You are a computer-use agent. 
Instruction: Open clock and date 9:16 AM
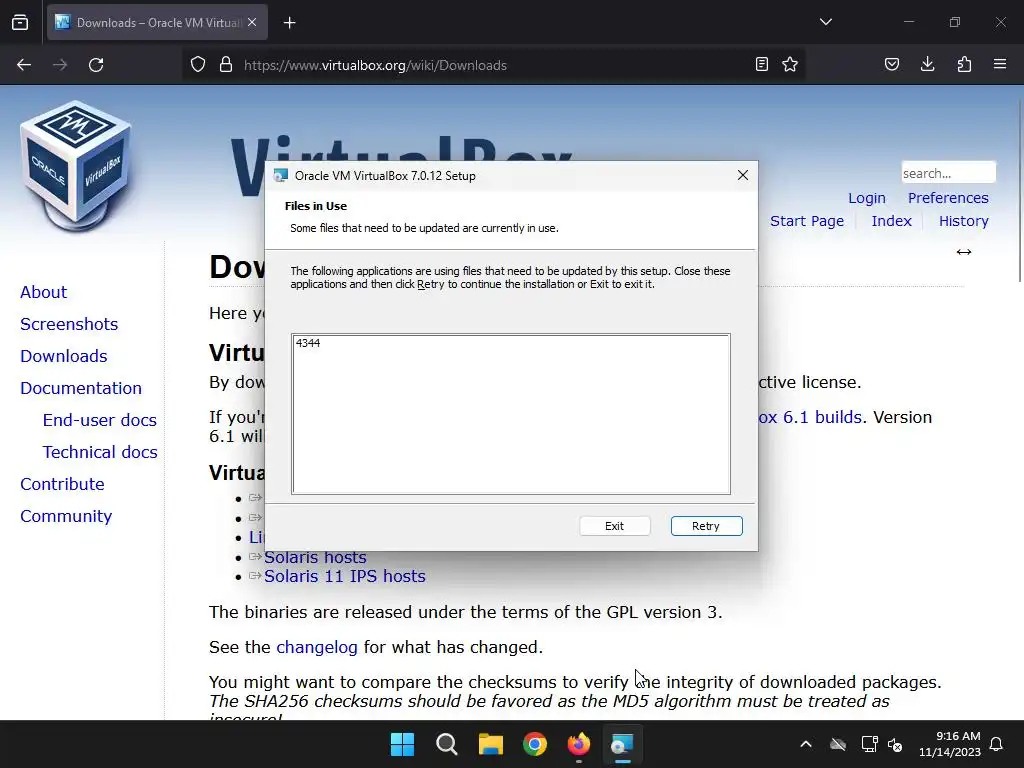pyautogui.click(x=950, y=744)
